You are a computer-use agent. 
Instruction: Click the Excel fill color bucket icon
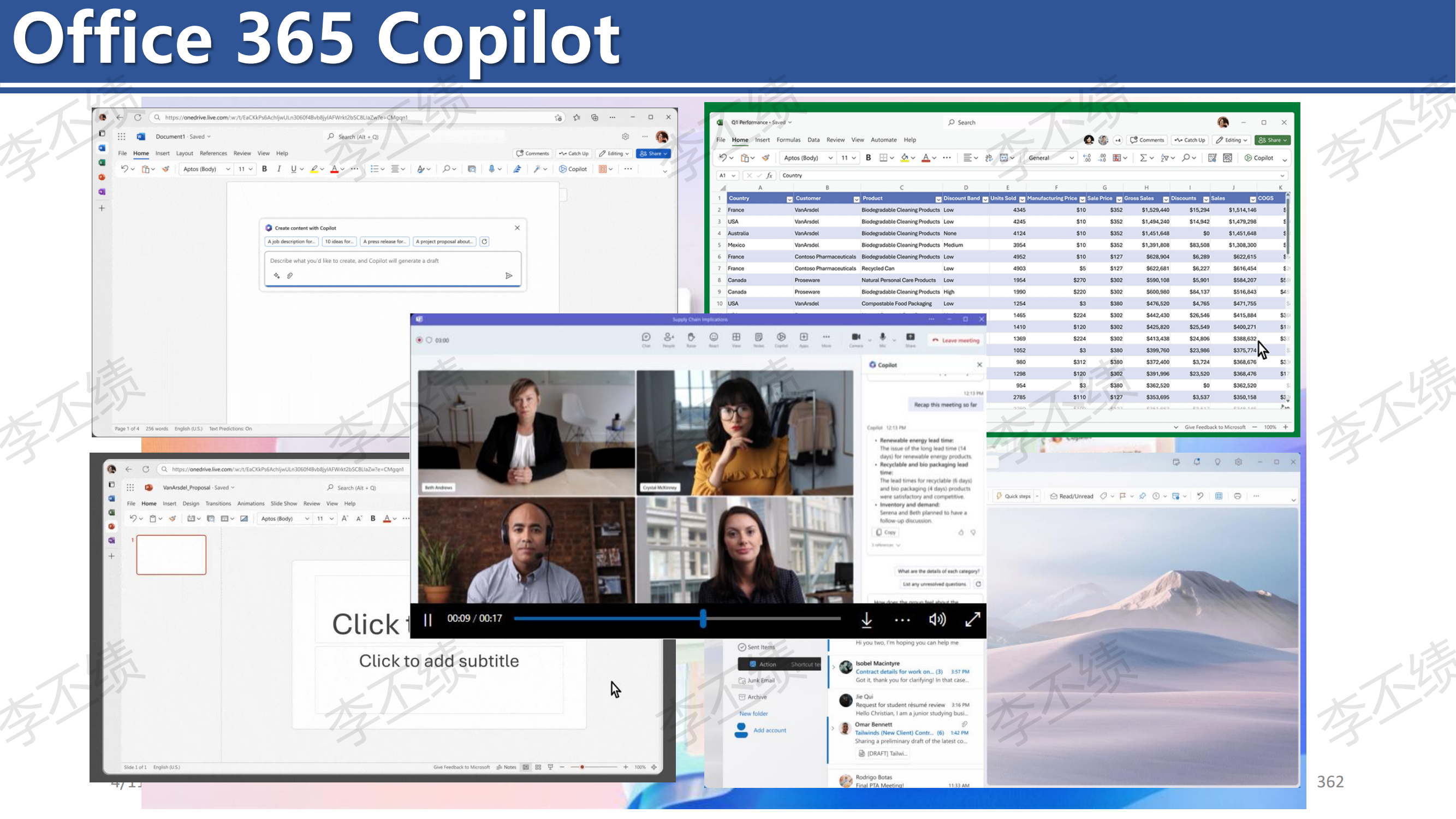pyautogui.click(x=905, y=158)
